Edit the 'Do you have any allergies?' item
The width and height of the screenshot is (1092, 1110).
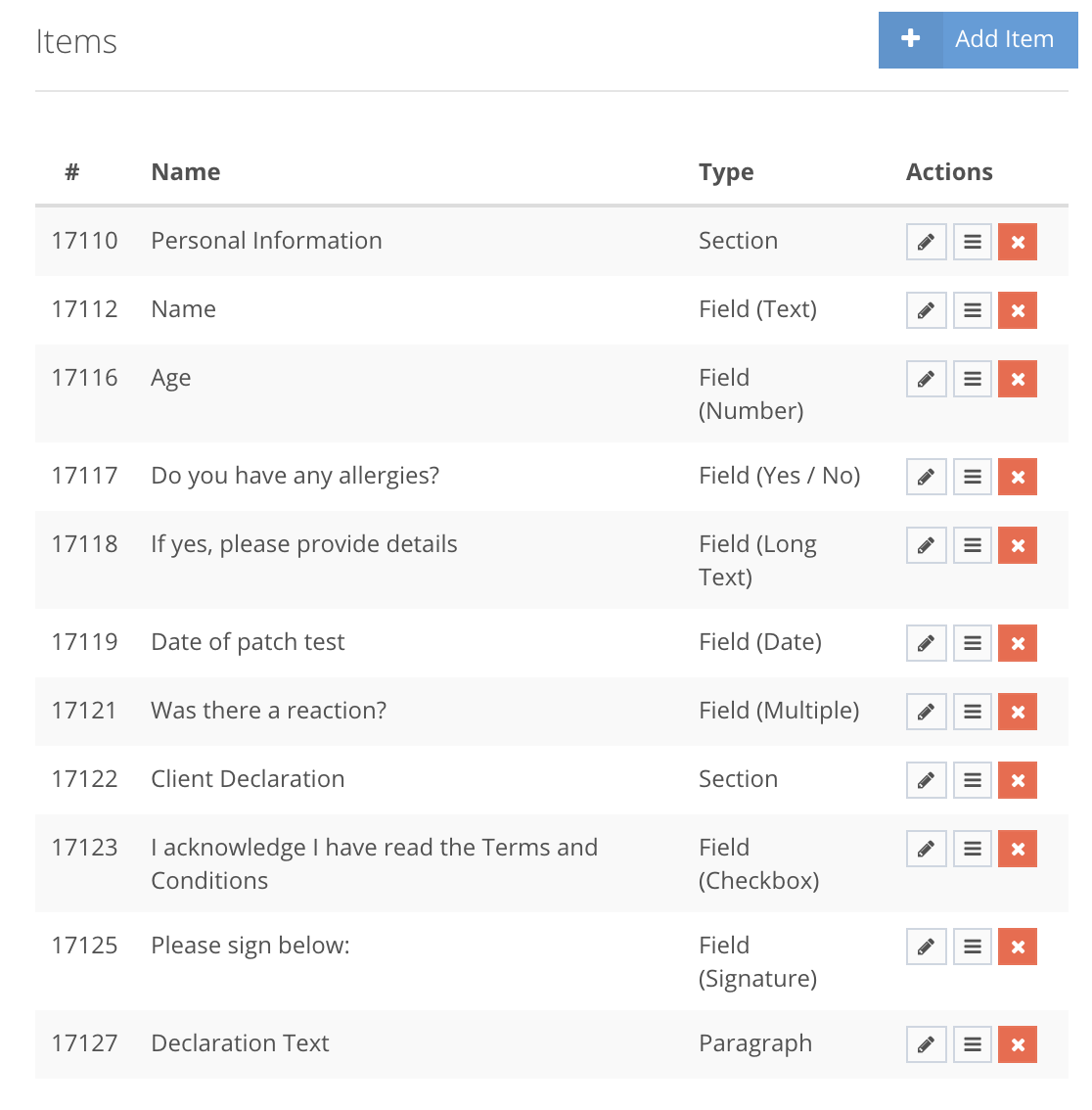click(926, 477)
